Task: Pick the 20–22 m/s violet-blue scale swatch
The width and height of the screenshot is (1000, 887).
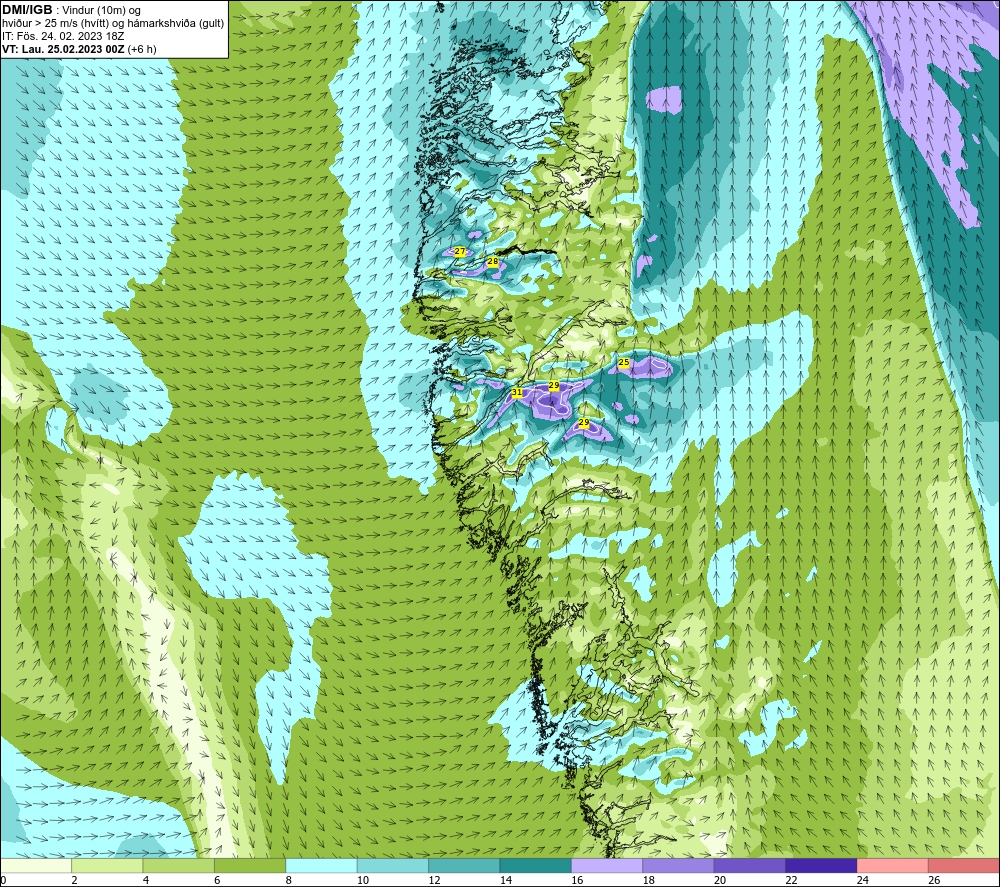Action: tap(750, 865)
